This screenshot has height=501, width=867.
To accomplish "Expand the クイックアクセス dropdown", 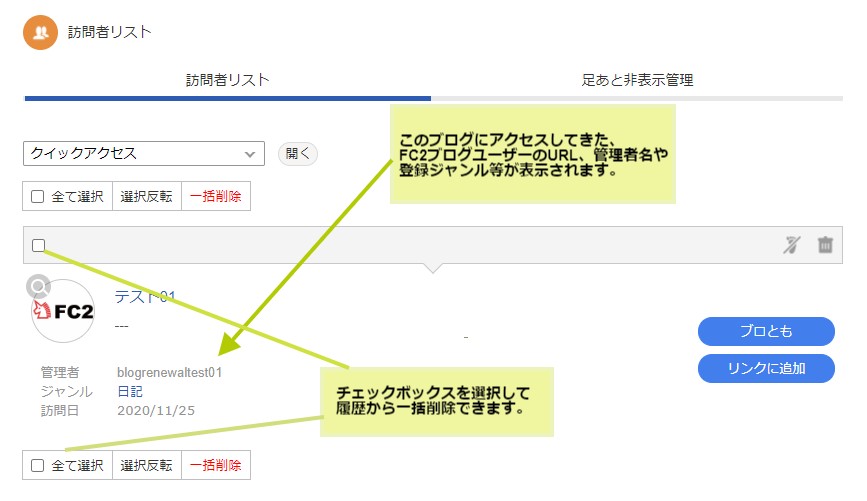I will [143, 154].
